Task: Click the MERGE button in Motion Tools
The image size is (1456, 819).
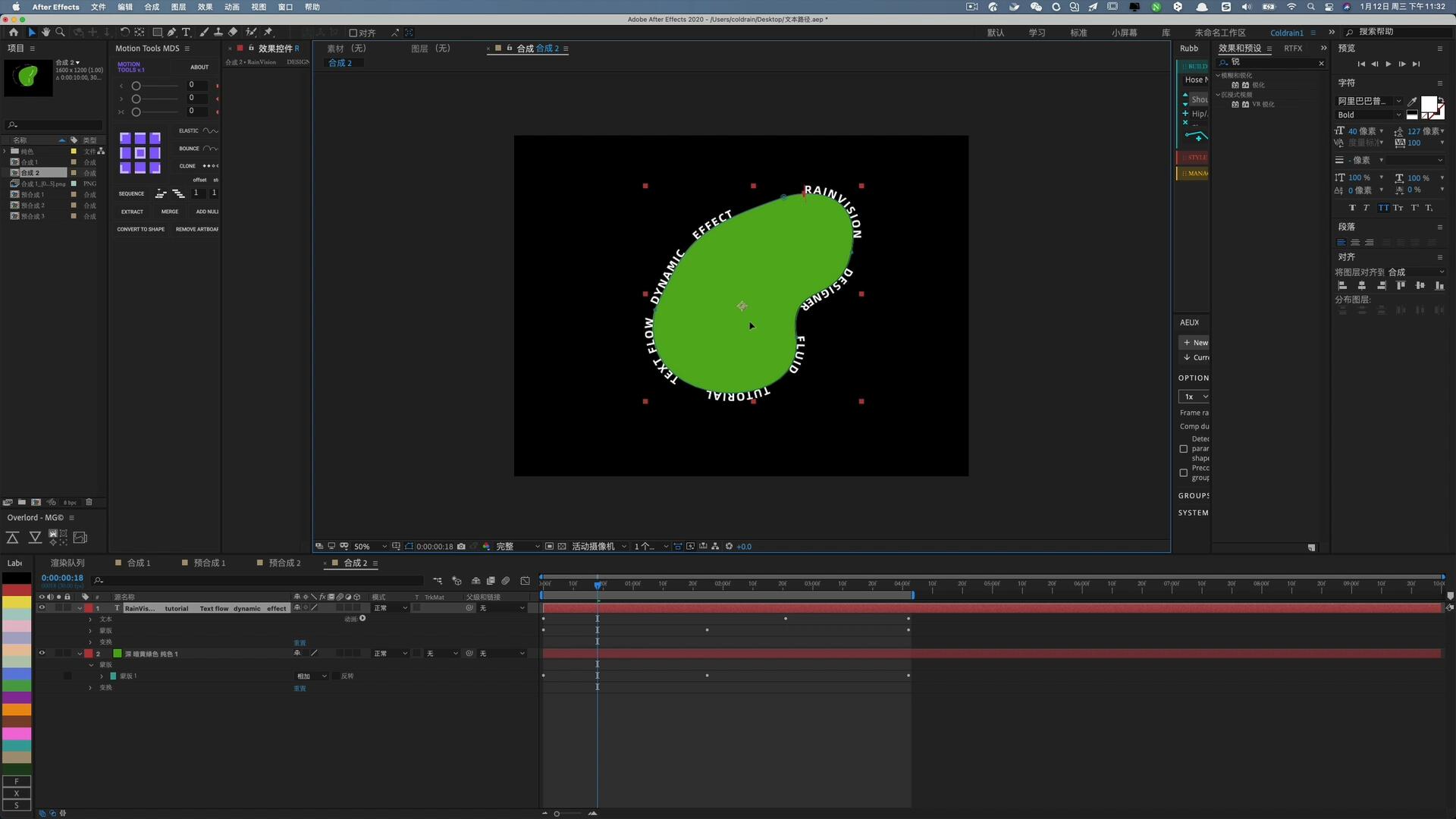Action: click(x=170, y=212)
